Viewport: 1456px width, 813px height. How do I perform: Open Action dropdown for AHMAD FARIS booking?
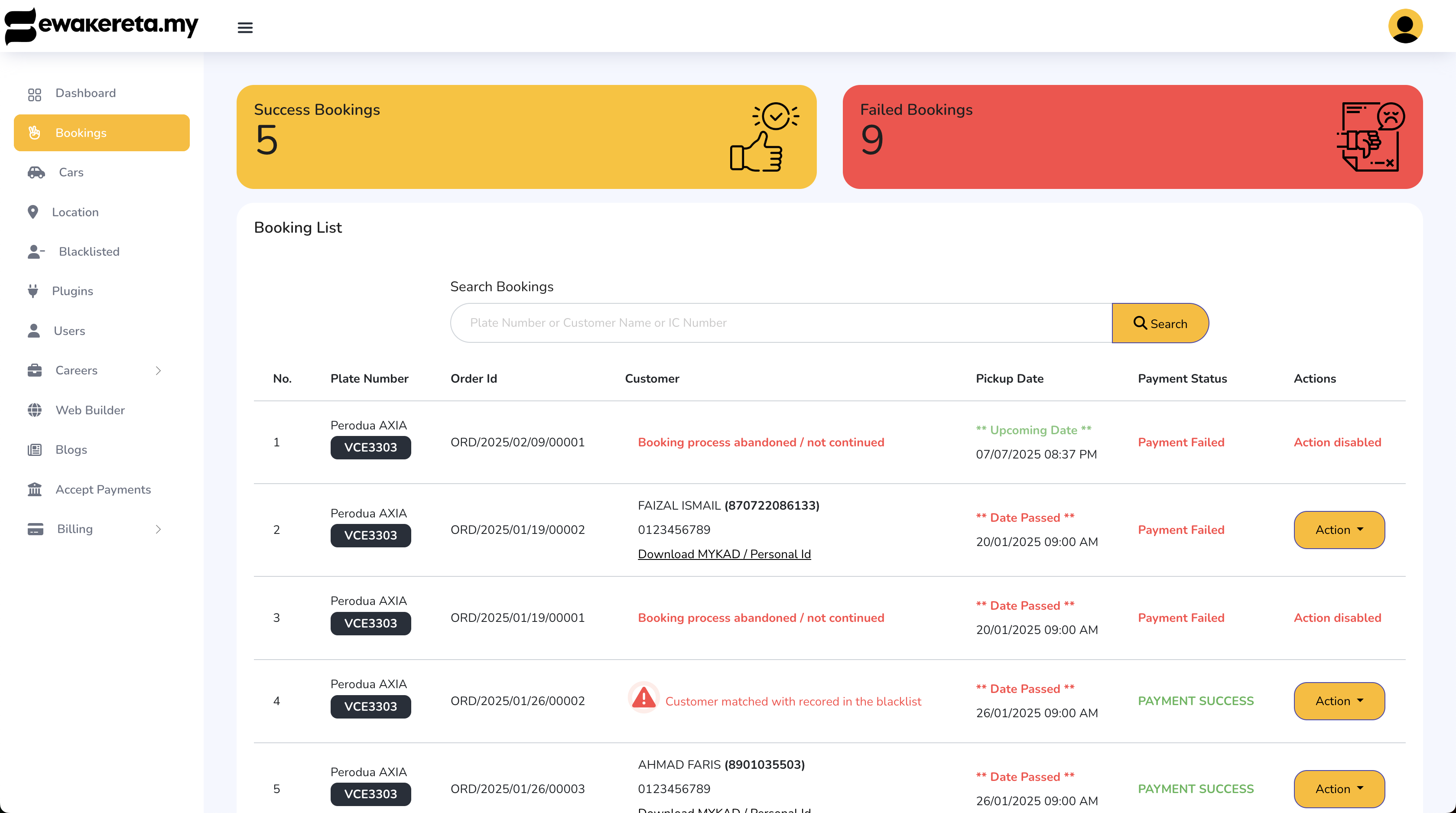click(x=1339, y=788)
